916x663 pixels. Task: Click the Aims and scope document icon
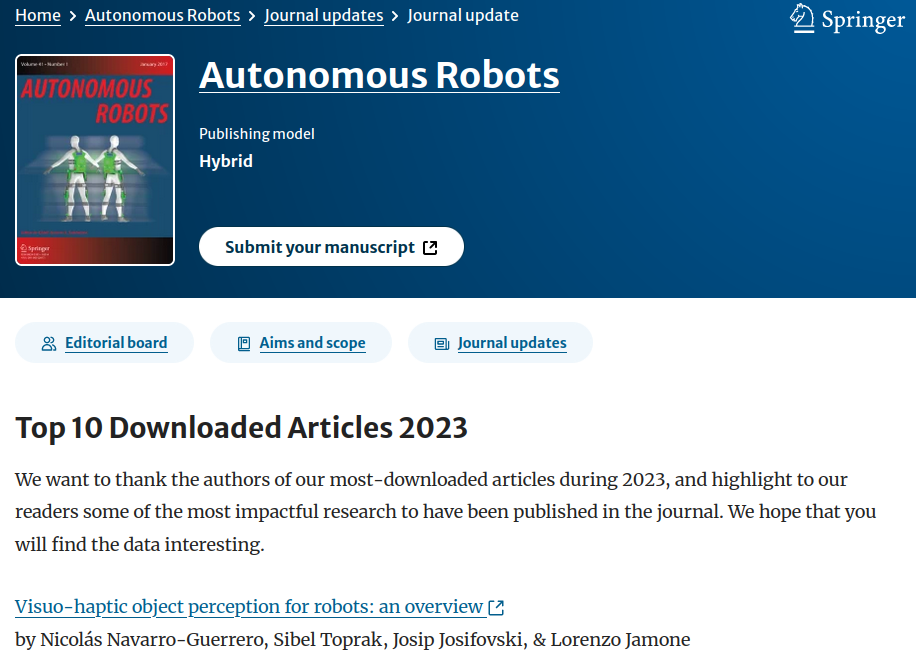coord(243,344)
